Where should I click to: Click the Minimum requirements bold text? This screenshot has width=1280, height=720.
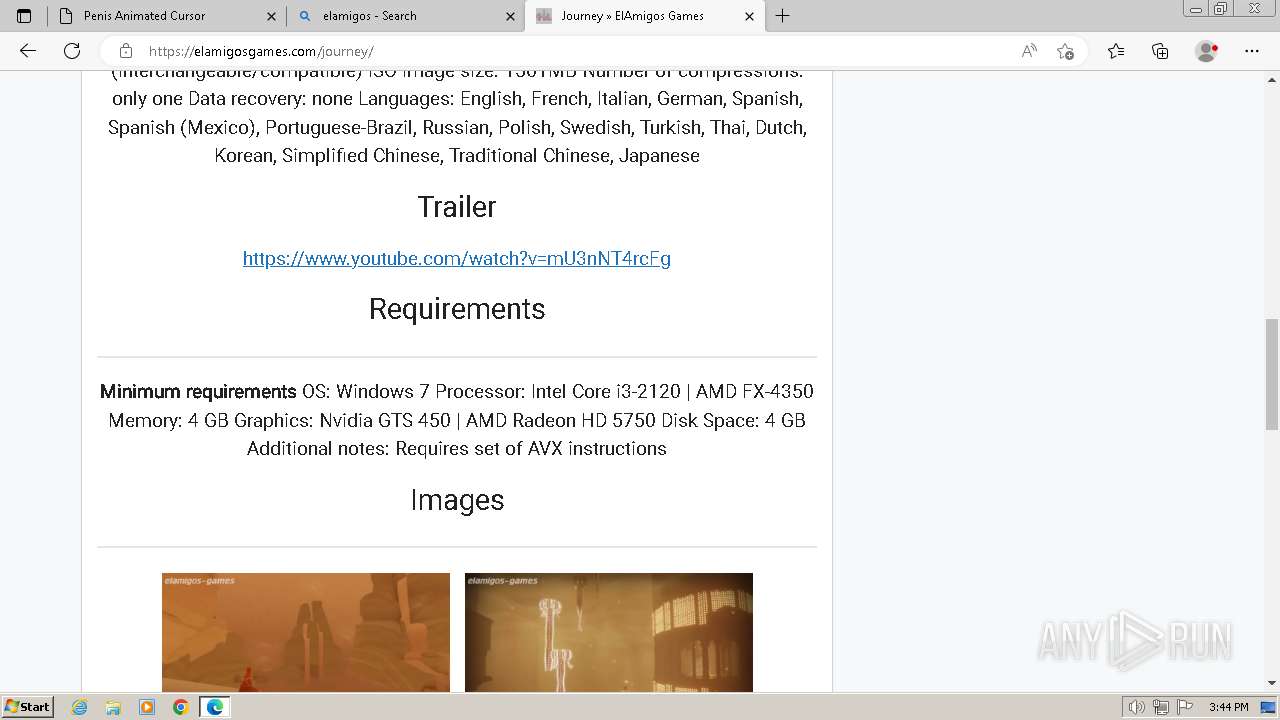(x=198, y=392)
